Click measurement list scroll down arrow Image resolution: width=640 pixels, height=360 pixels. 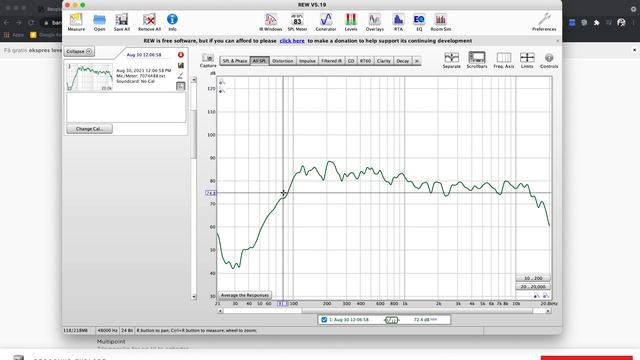click(194, 297)
